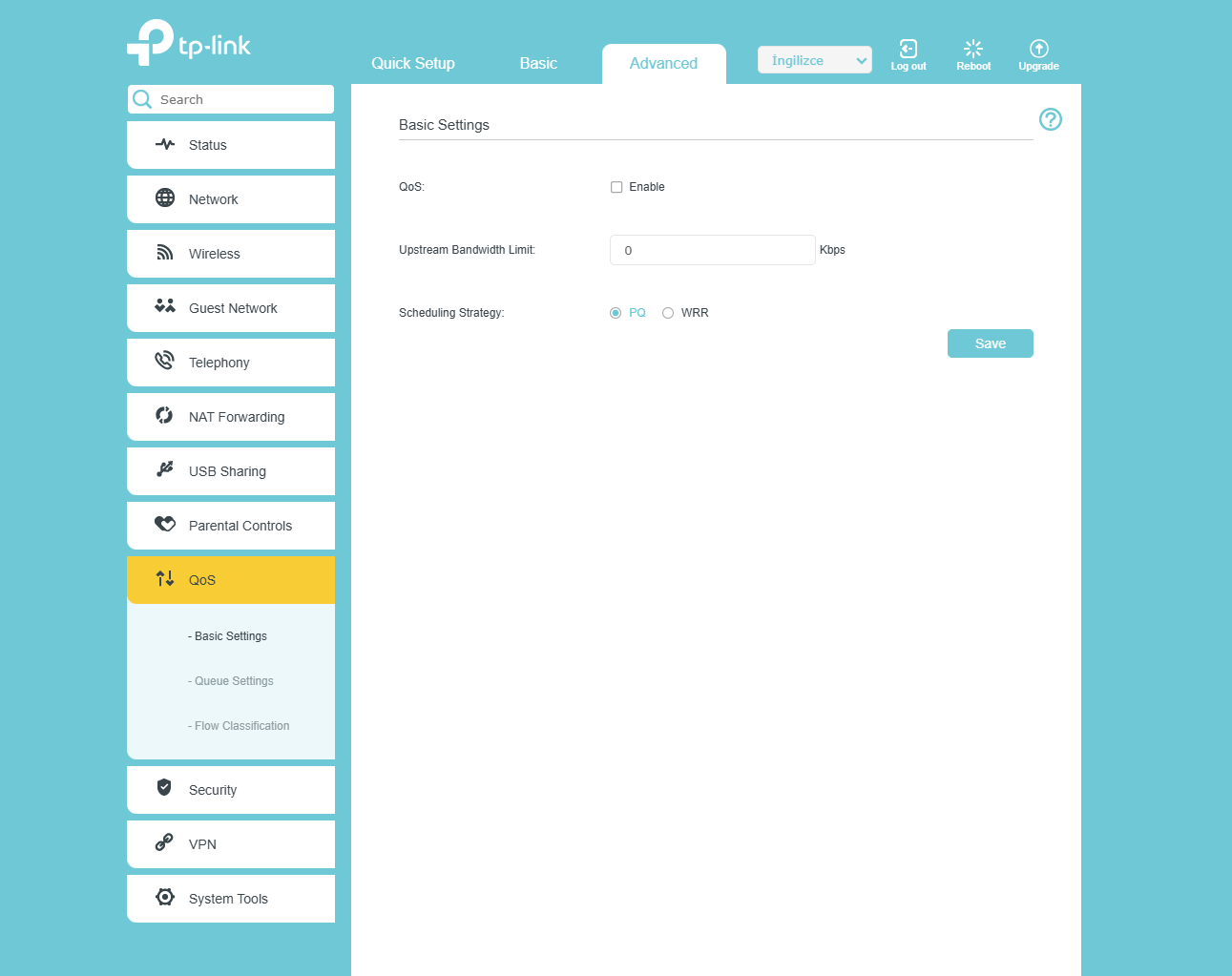Go to Basic Settings submenu
Image resolution: width=1232 pixels, height=976 pixels.
(228, 636)
